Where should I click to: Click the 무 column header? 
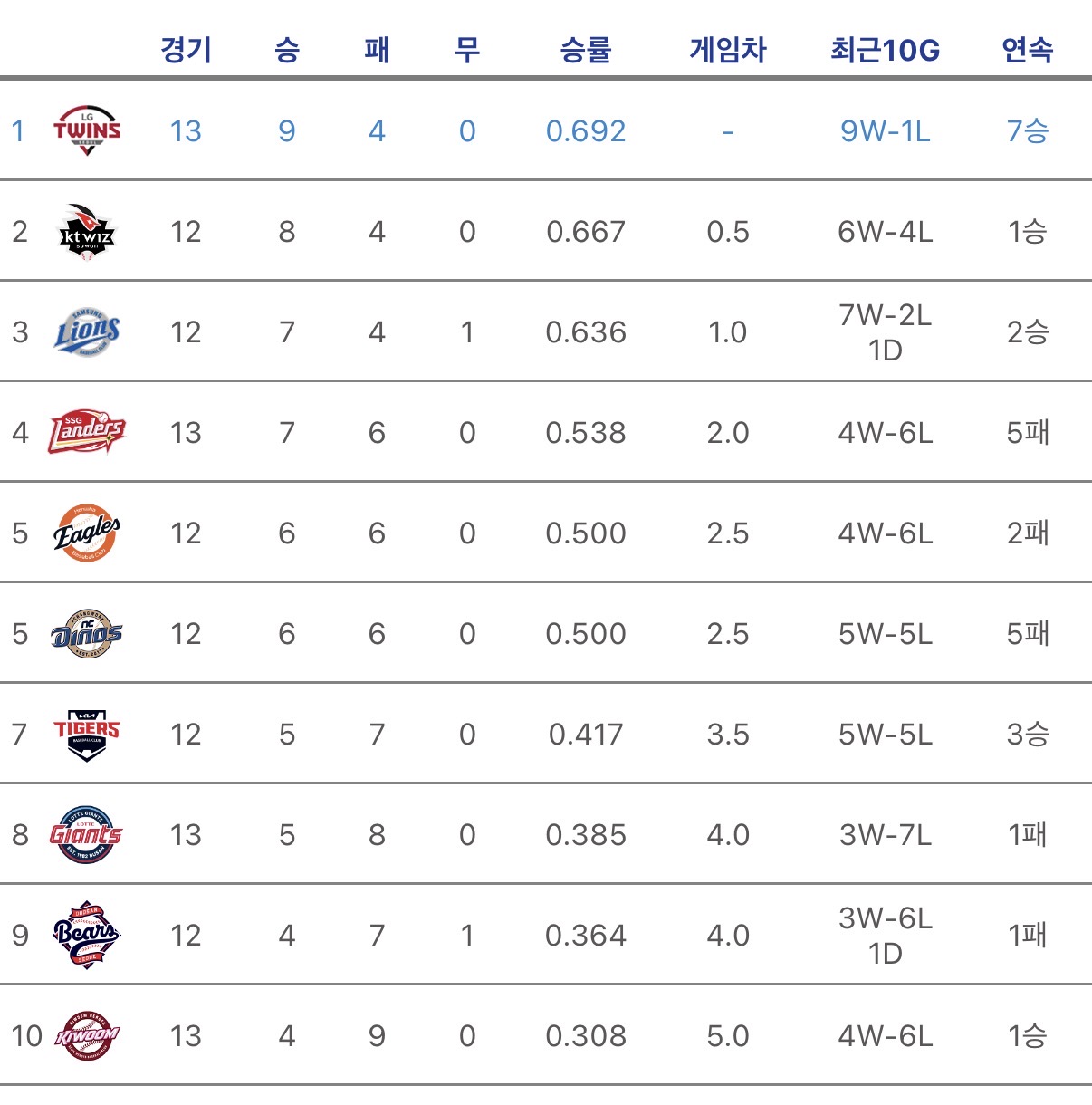click(x=467, y=49)
